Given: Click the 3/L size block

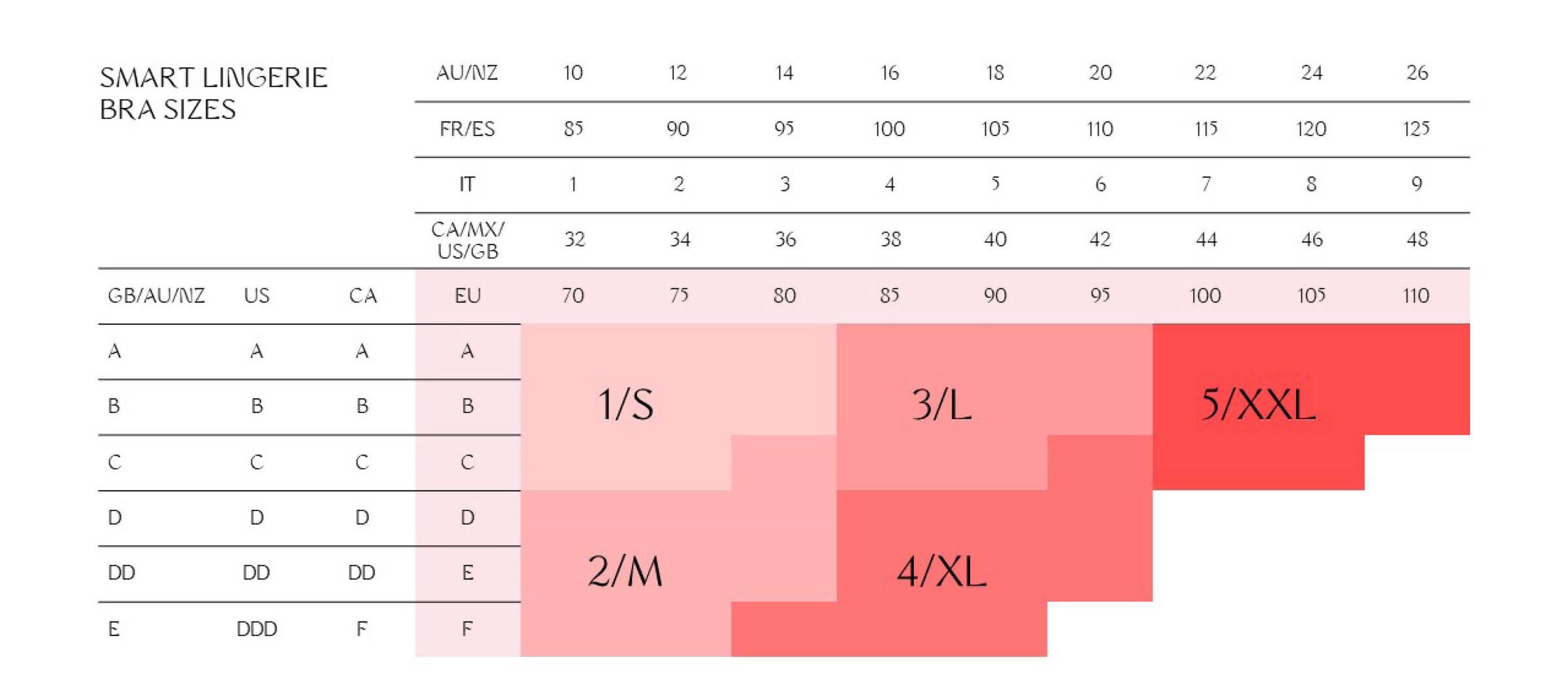Looking at the screenshot, I should pos(941,404).
